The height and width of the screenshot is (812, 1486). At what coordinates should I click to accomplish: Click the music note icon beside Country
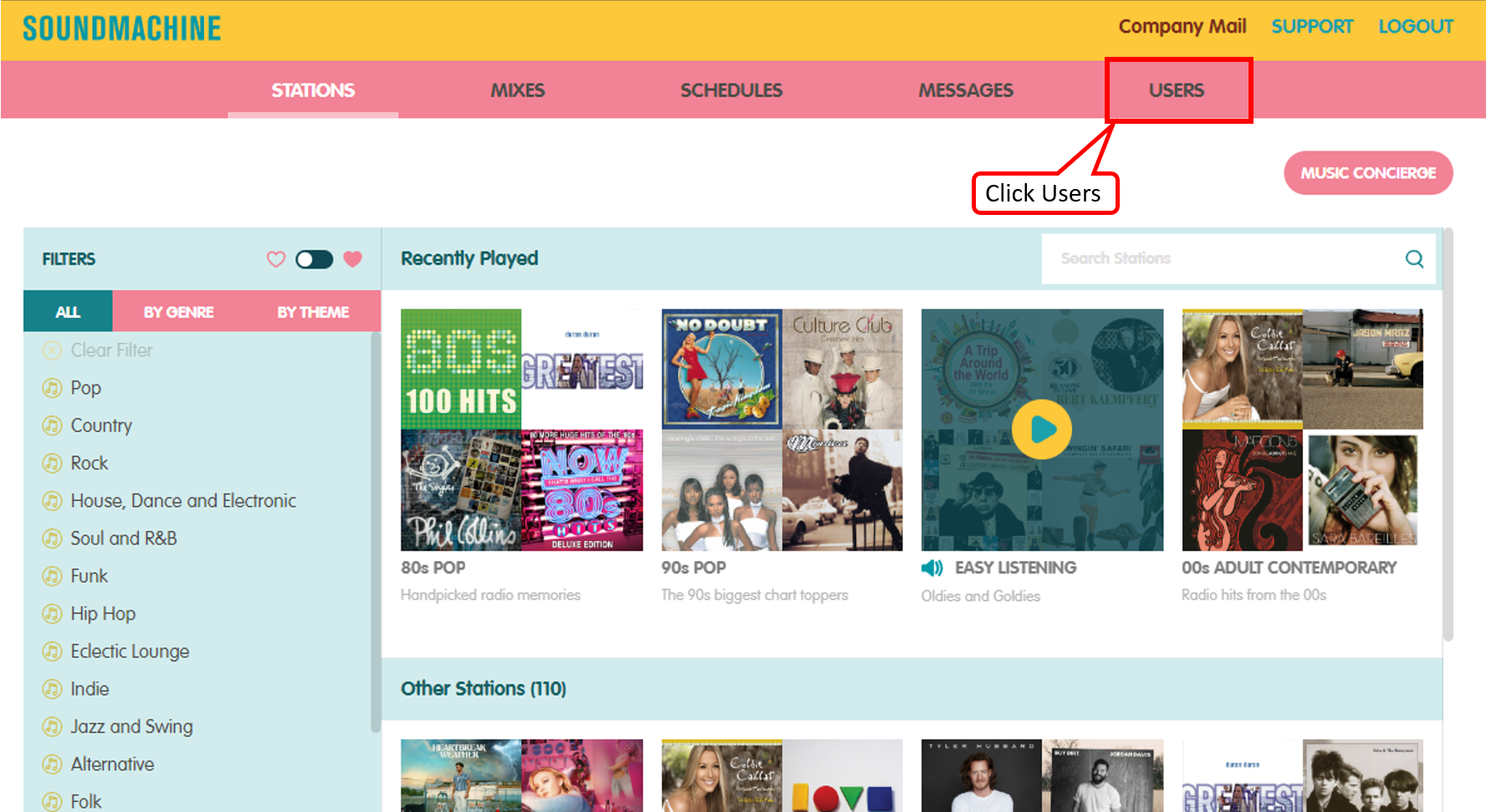click(x=52, y=426)
